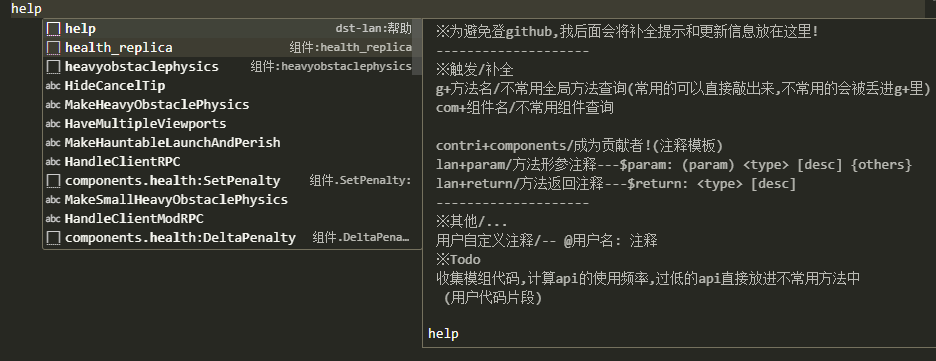
Task: Choose the health_replica component suggestion
Action: click(x=230, y=48)
